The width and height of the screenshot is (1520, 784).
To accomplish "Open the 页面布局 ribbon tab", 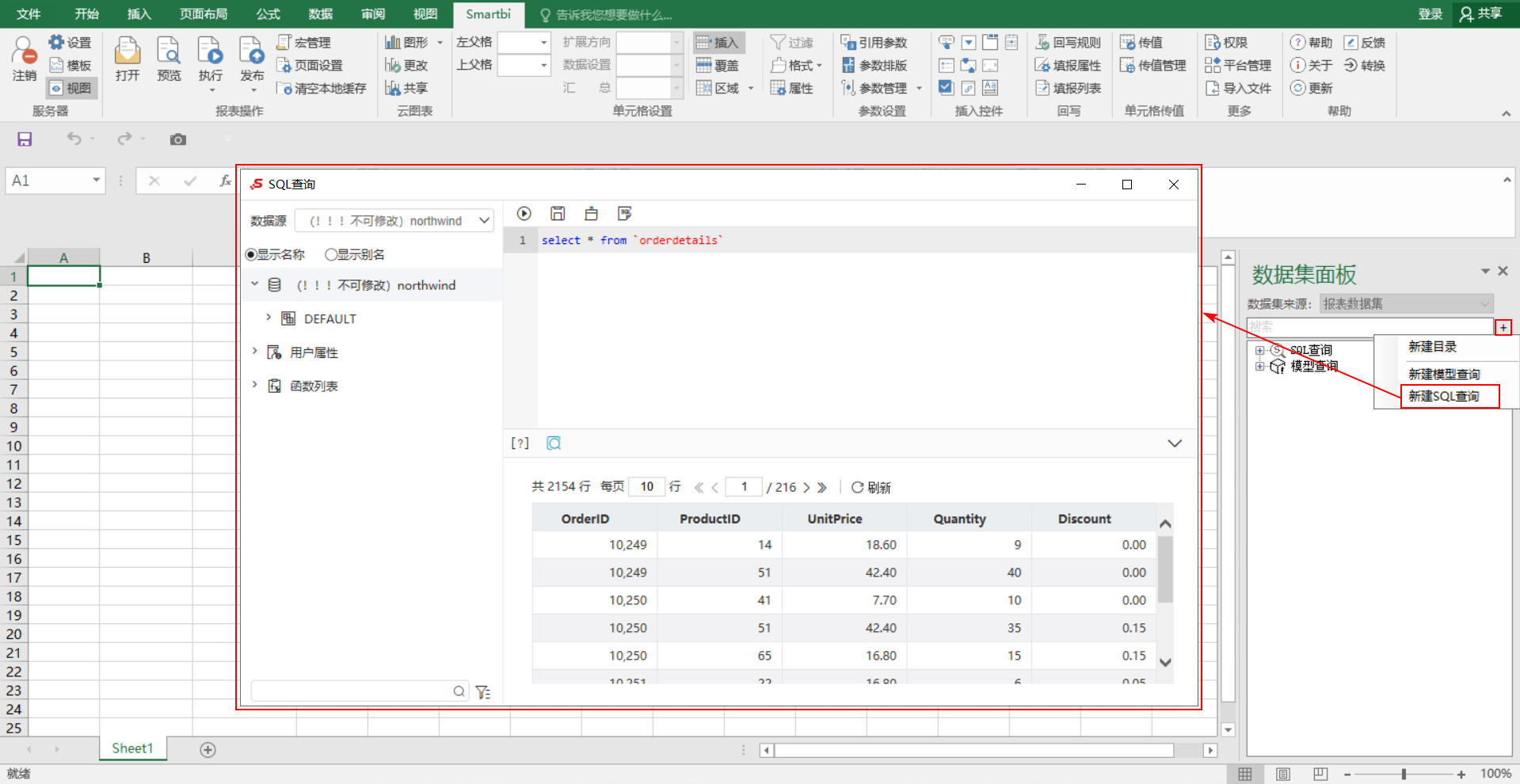I will tap(204, 14).
